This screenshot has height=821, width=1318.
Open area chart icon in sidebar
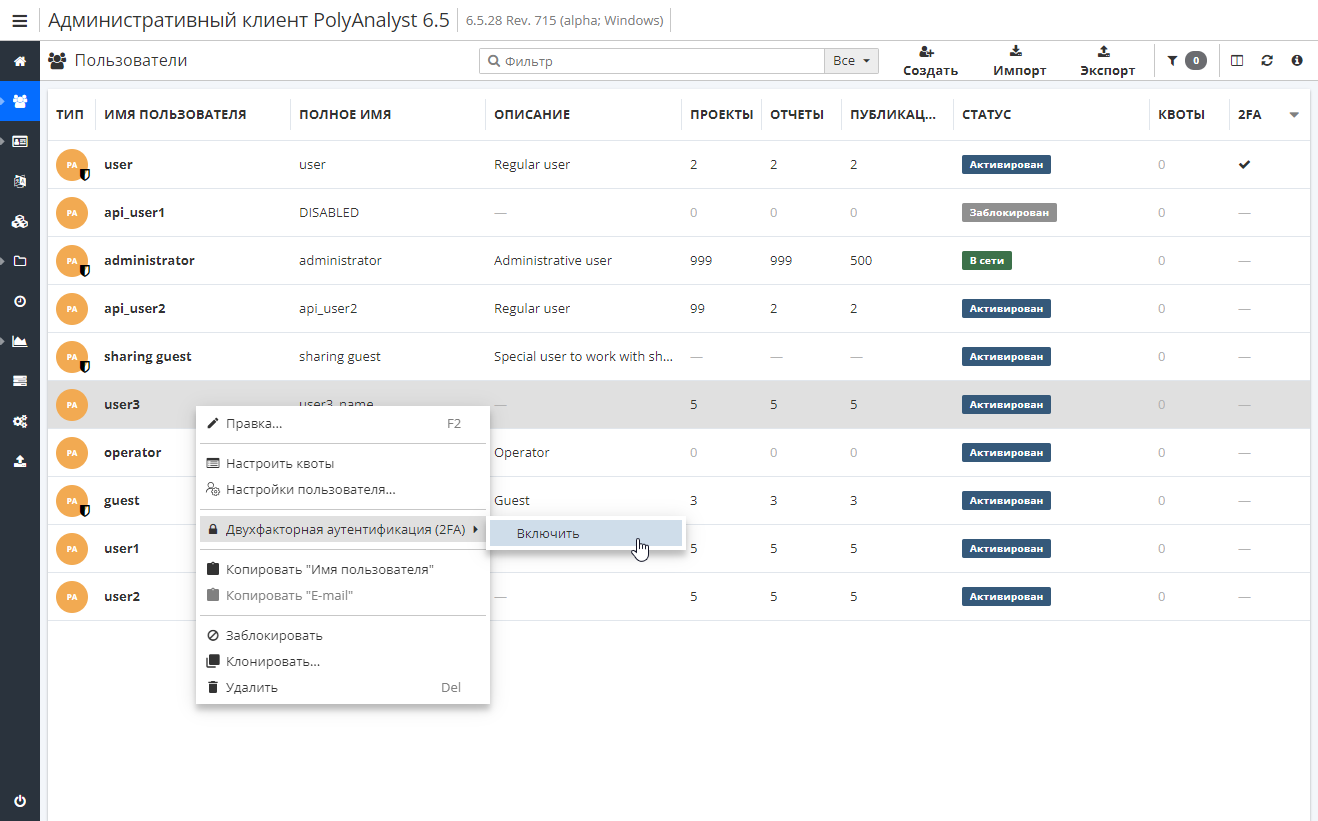point(20,341)
